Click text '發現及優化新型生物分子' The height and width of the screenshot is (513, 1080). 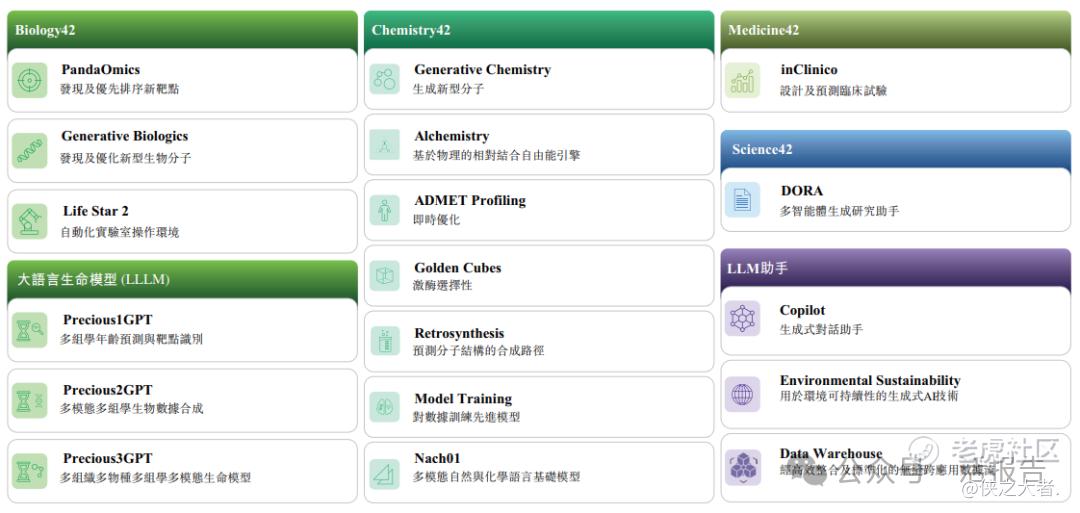(x=125, y=158)
